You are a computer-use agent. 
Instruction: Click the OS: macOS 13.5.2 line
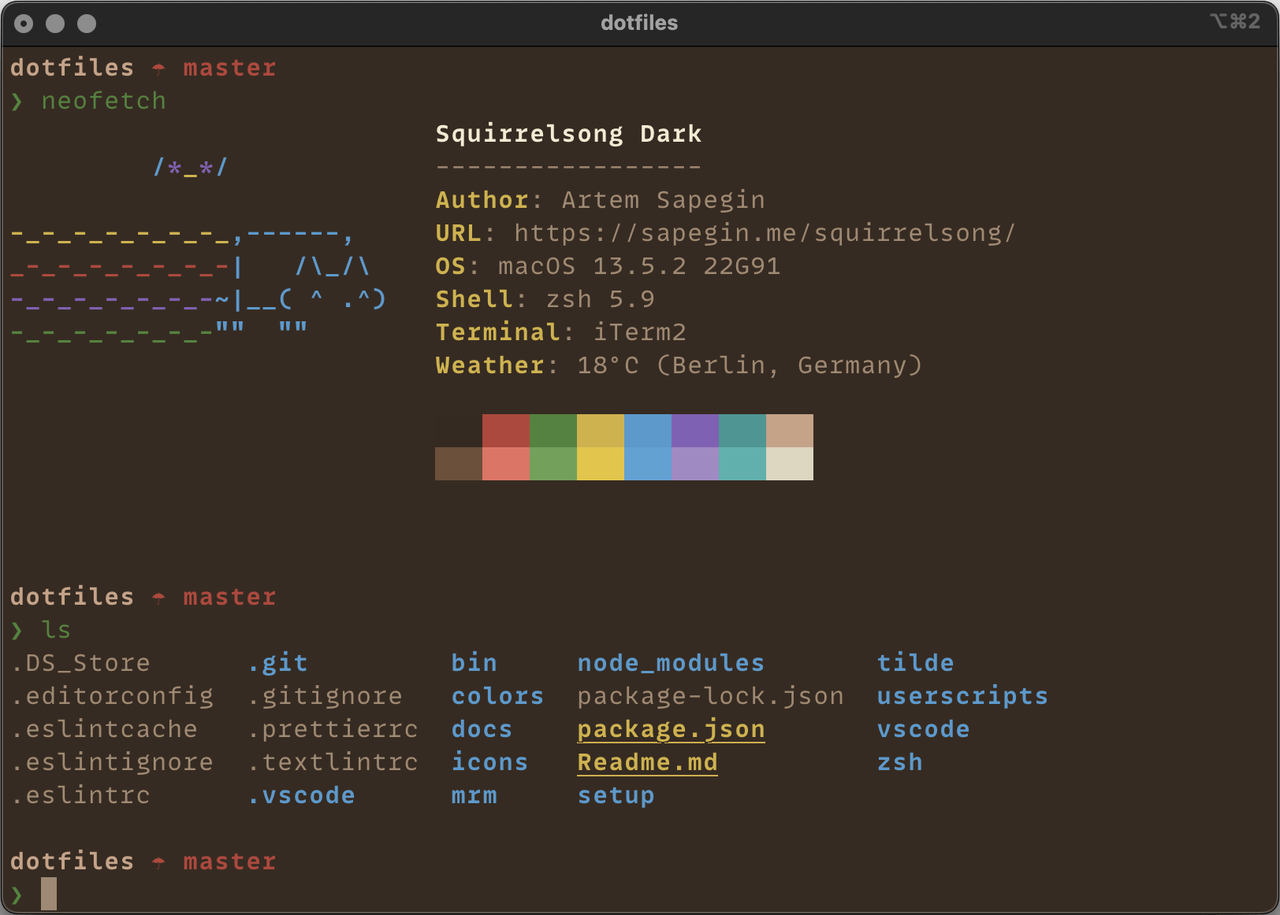tap(608, 266)
